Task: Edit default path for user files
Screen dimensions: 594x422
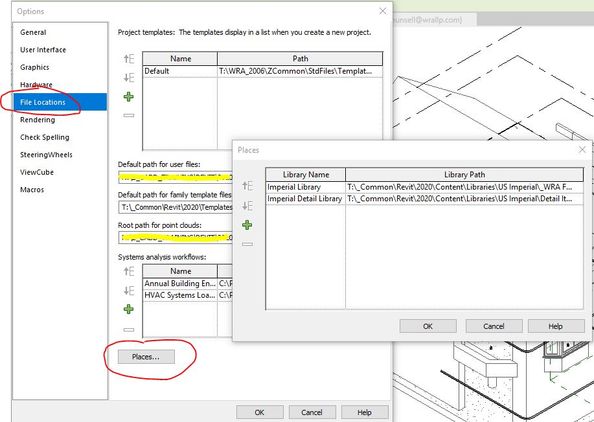Action: click(175, 177)
